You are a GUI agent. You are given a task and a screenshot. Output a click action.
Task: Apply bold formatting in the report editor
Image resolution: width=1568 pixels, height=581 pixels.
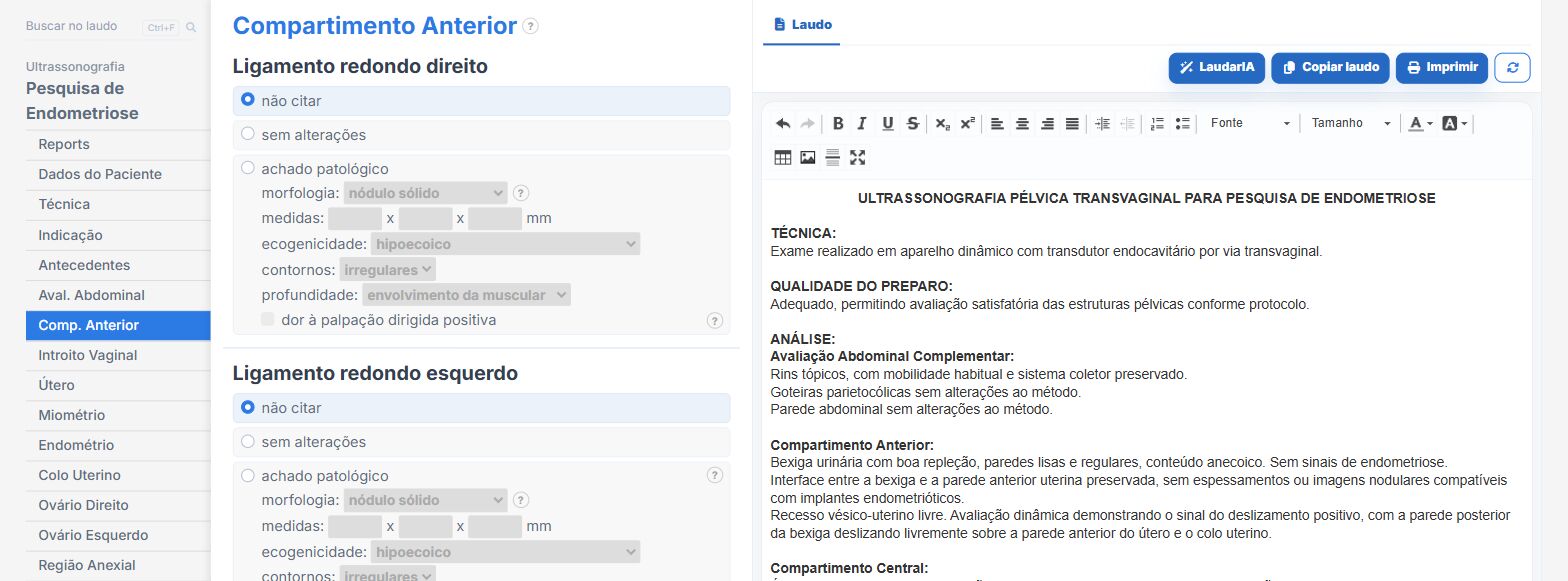(838, 123)
